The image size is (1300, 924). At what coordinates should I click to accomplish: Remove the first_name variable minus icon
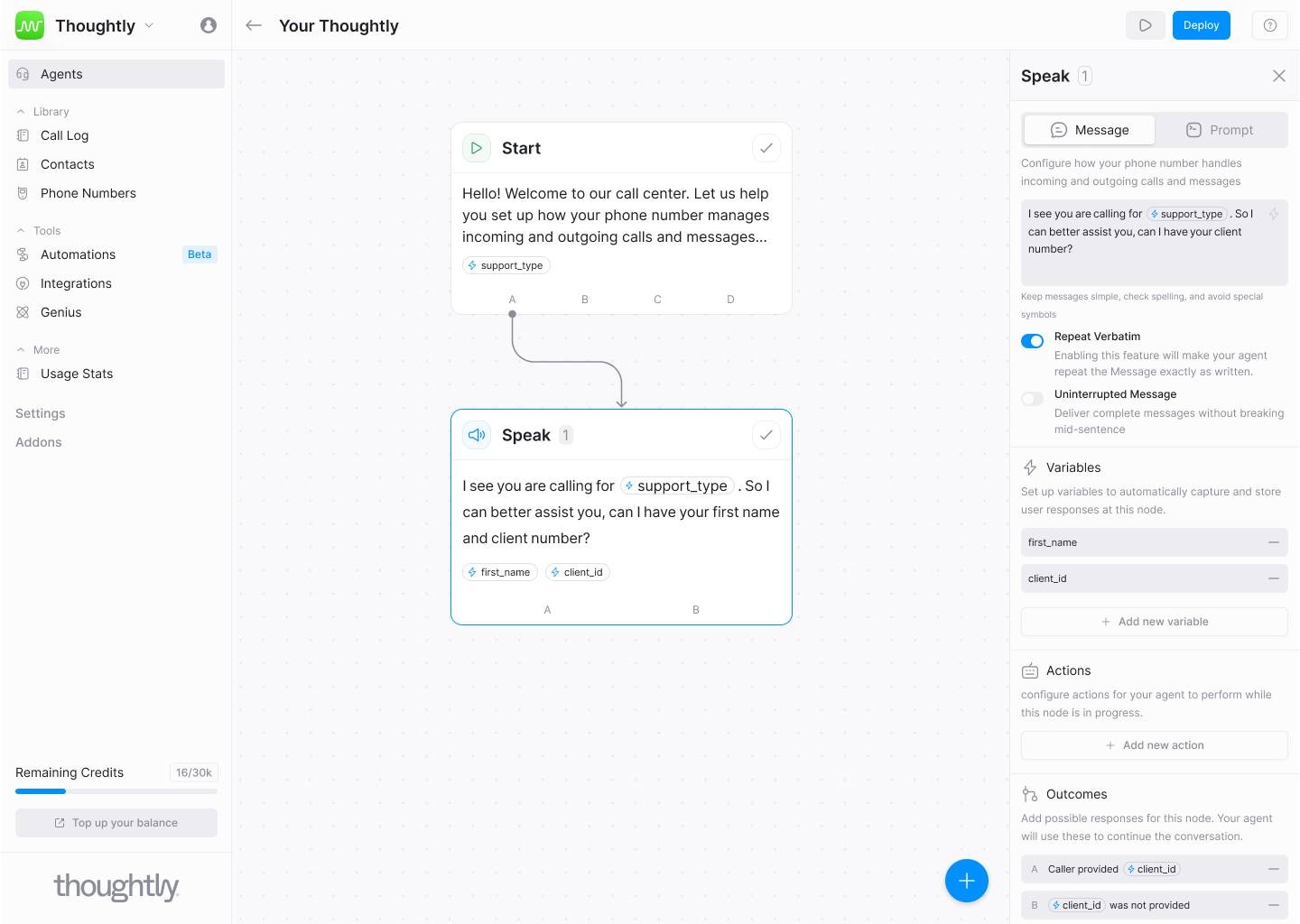pyautogui.click(x=1274, y=542)
